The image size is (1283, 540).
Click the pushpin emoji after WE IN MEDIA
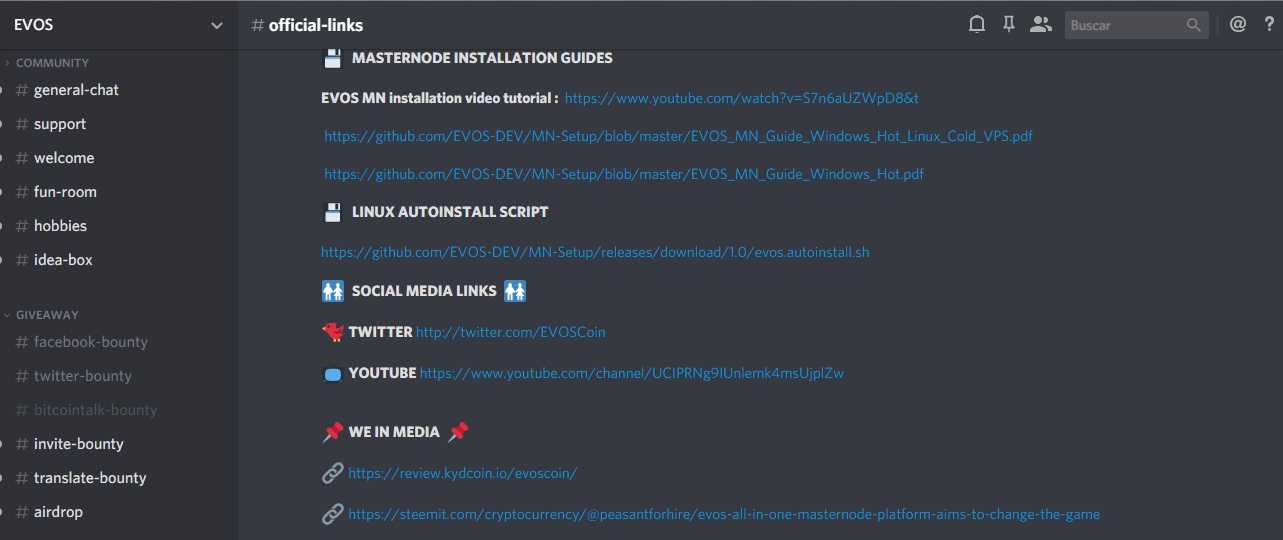[458, 432]
